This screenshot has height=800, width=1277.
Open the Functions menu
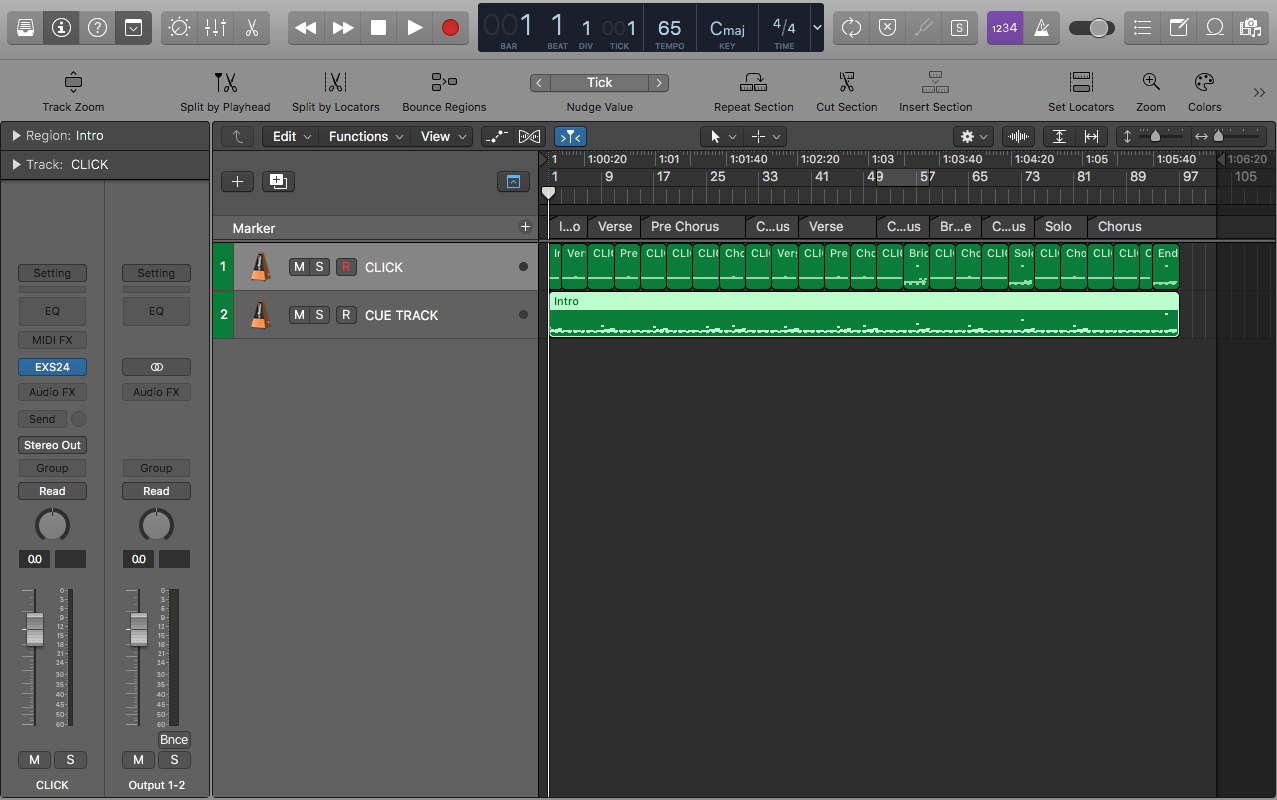366,137
